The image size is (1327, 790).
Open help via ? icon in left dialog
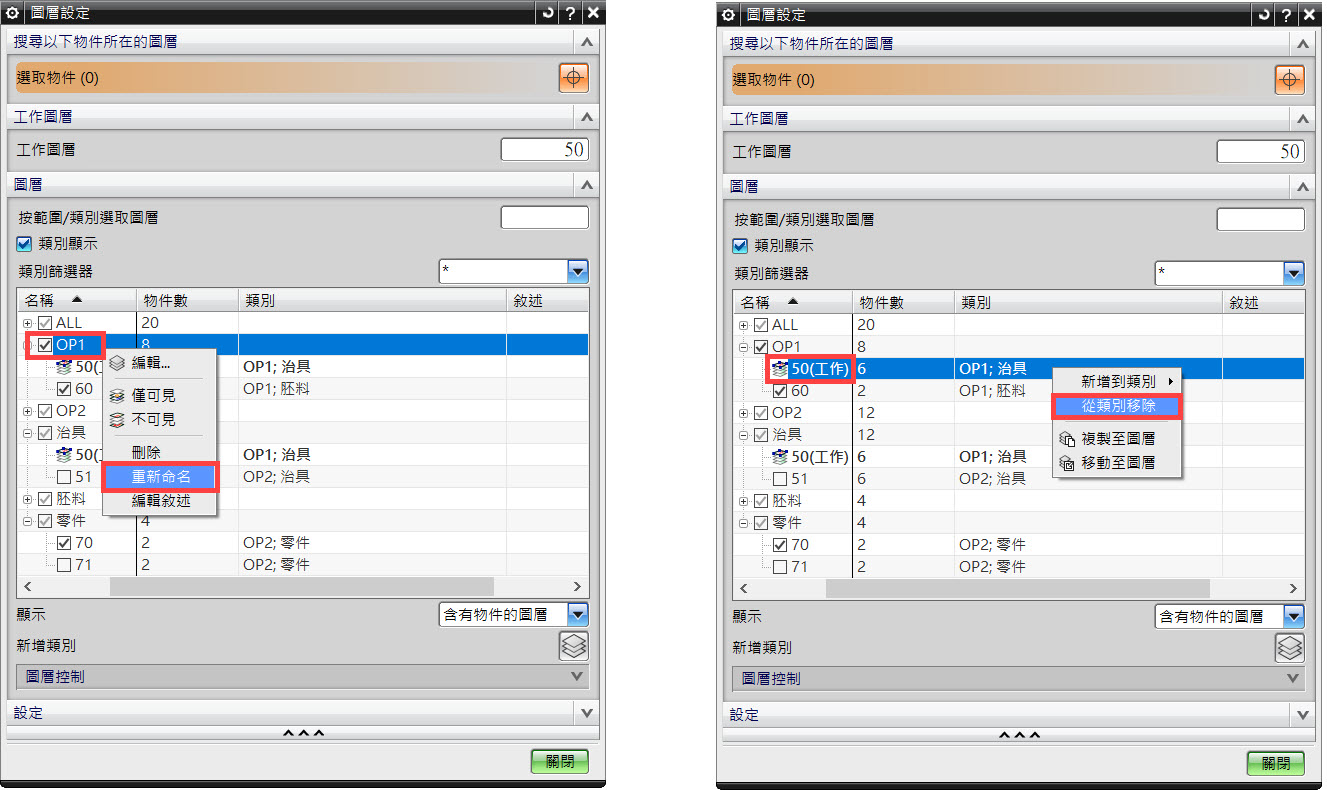click(x=571, y=13)
